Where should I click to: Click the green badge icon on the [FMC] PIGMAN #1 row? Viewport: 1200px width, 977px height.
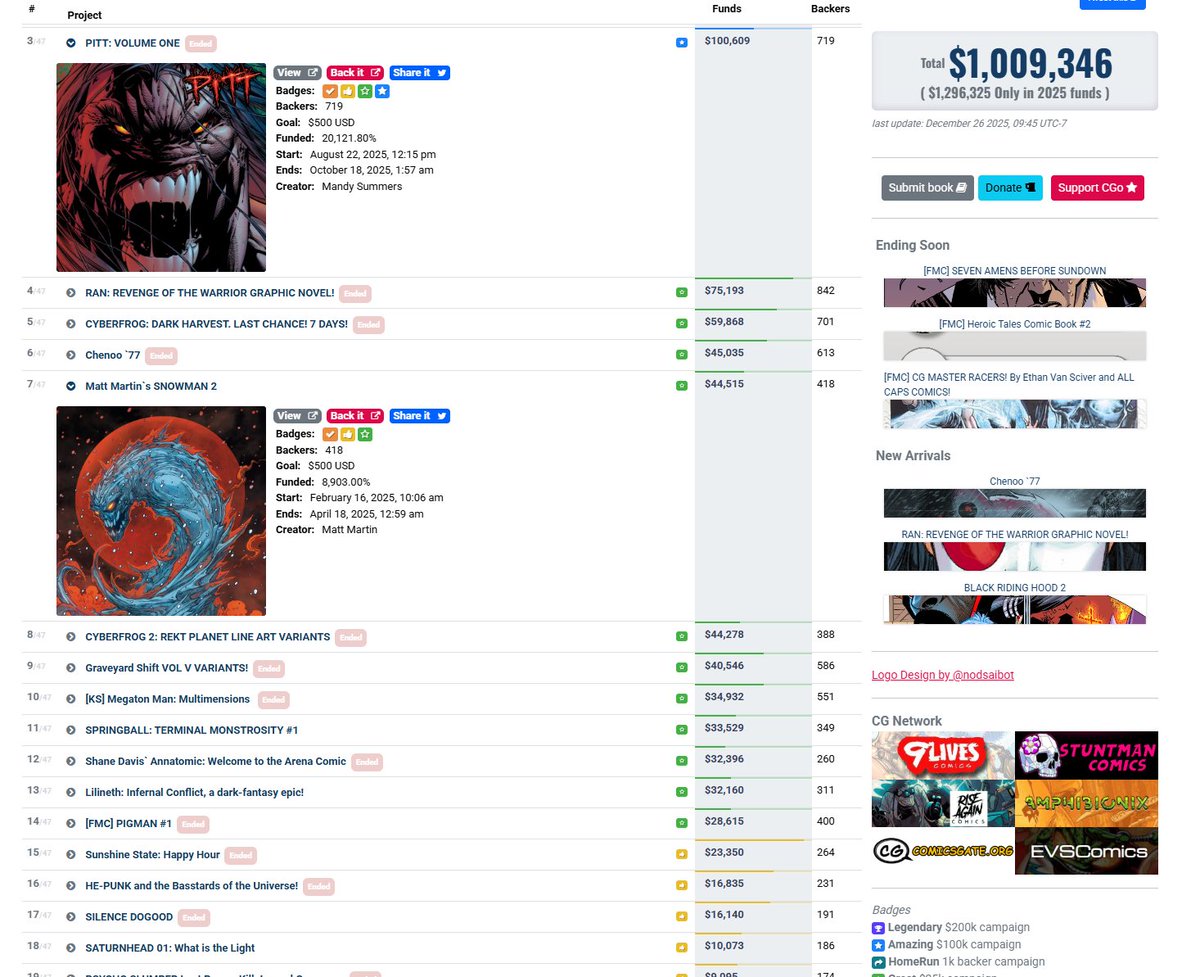click(x=682, y=823)
